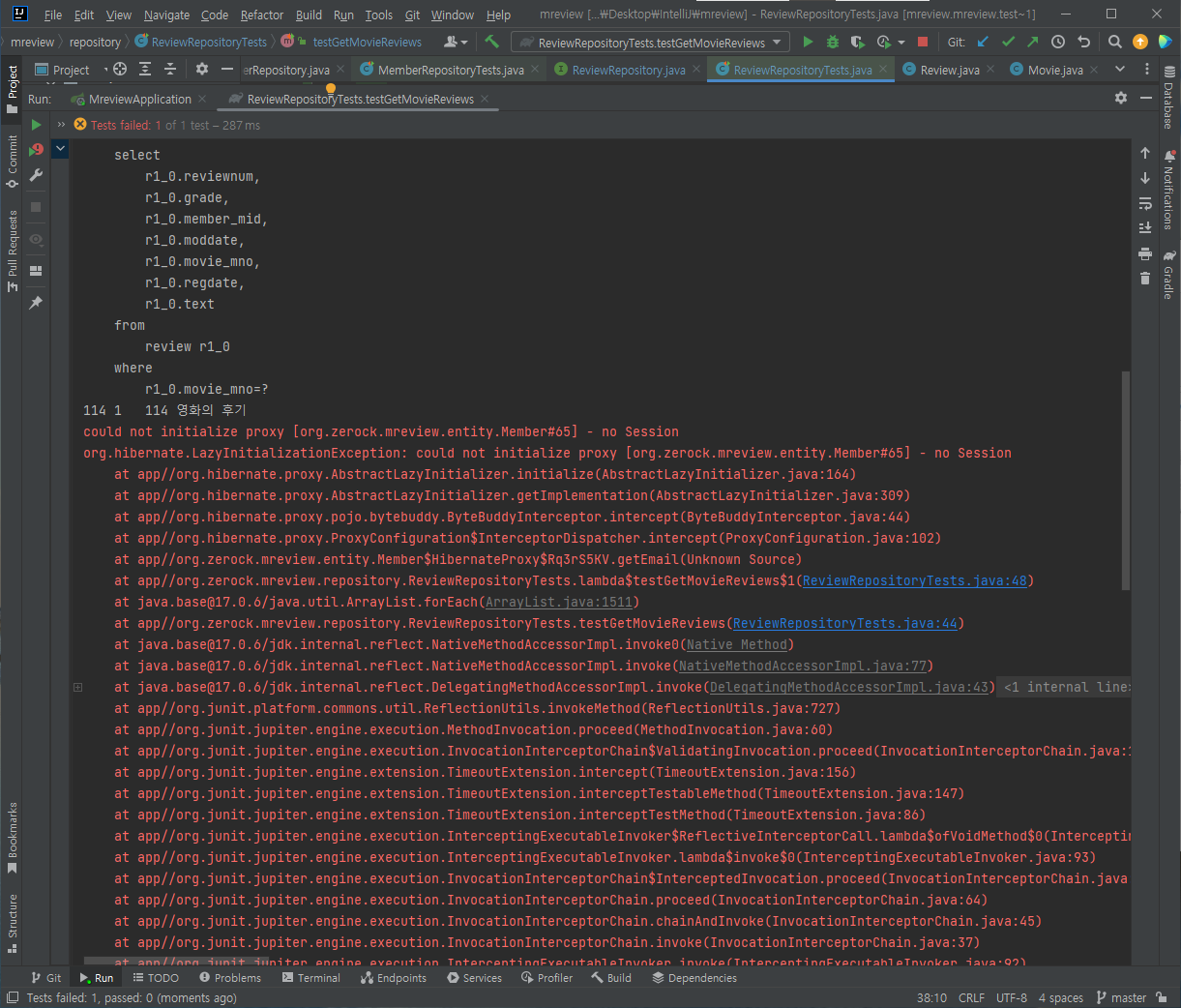Open the run configuration dropdown
The height and width of the screenshot is (1008, 1181).
[x=650, y=43]
